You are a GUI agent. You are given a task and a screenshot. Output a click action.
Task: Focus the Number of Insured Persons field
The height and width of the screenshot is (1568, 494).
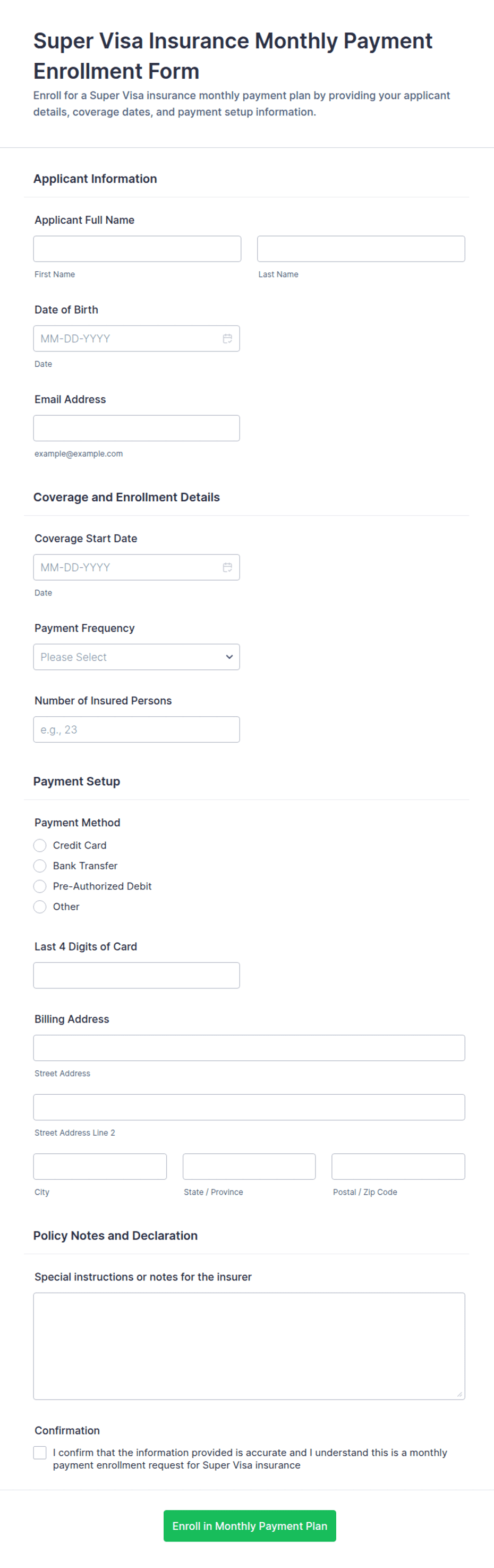tap(137, 729)
